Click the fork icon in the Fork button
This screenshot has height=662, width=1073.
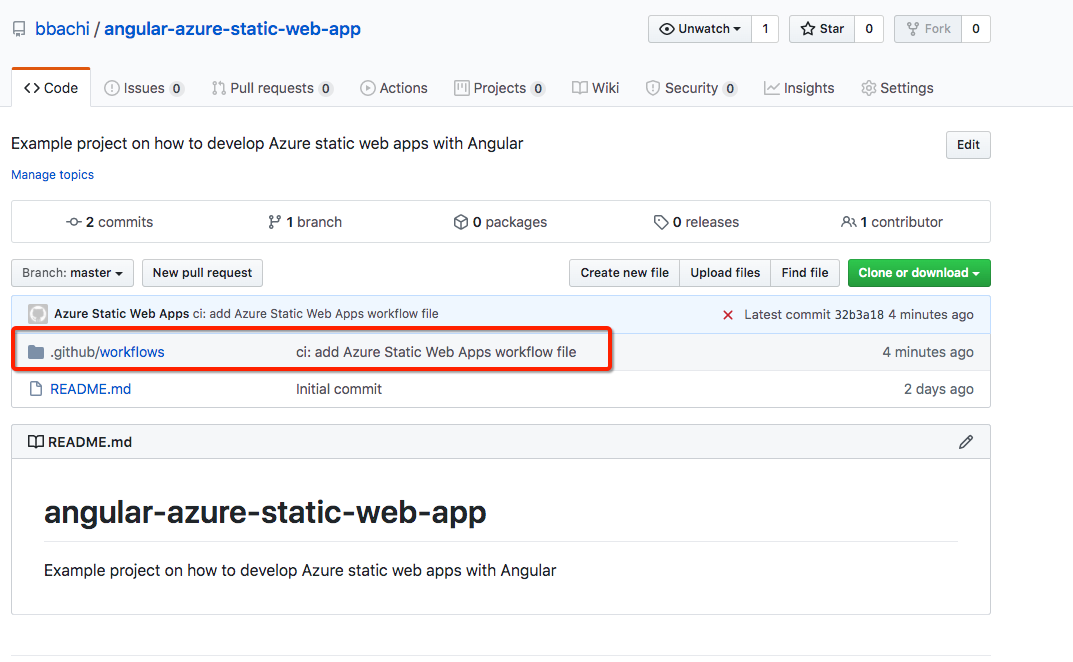[915, 28]
